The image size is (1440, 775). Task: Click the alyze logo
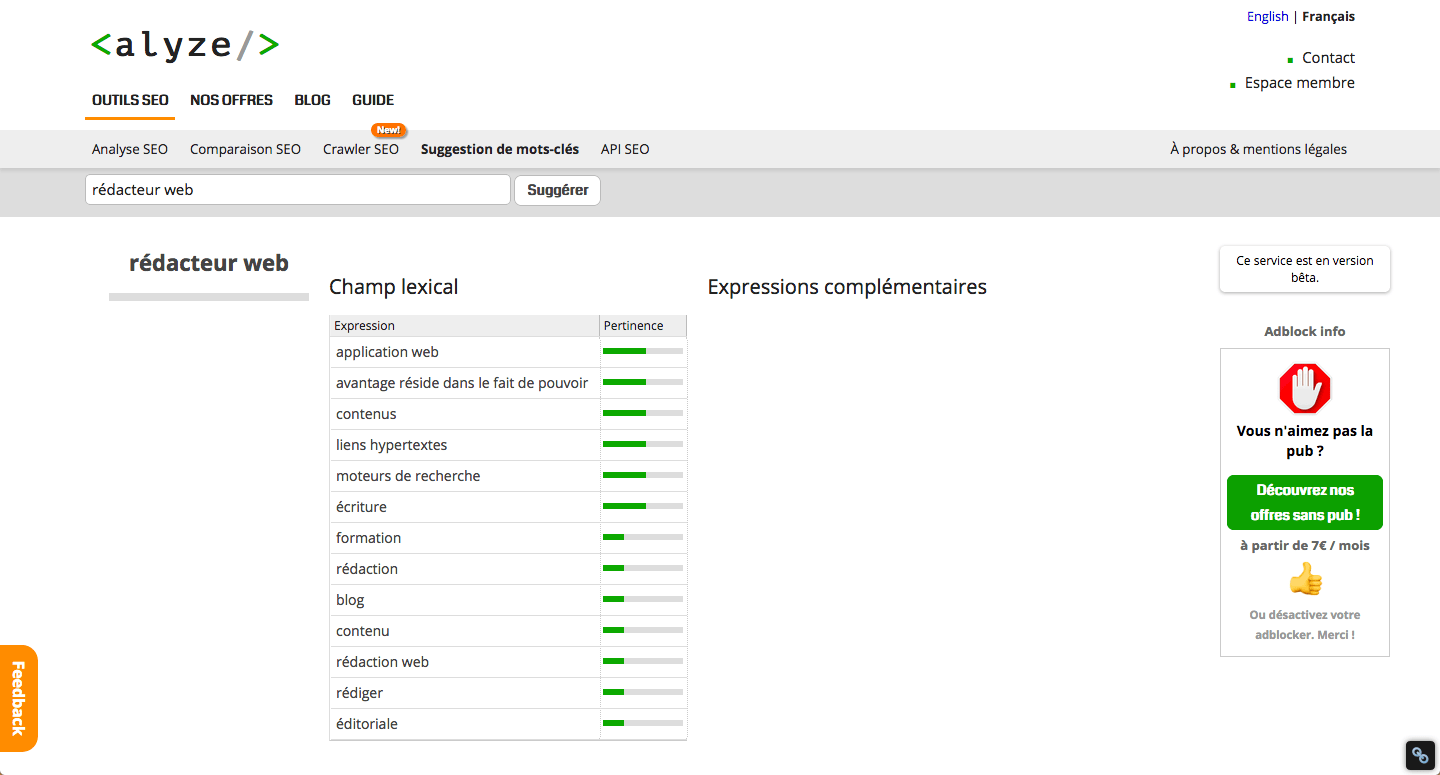tap(185, 45)
